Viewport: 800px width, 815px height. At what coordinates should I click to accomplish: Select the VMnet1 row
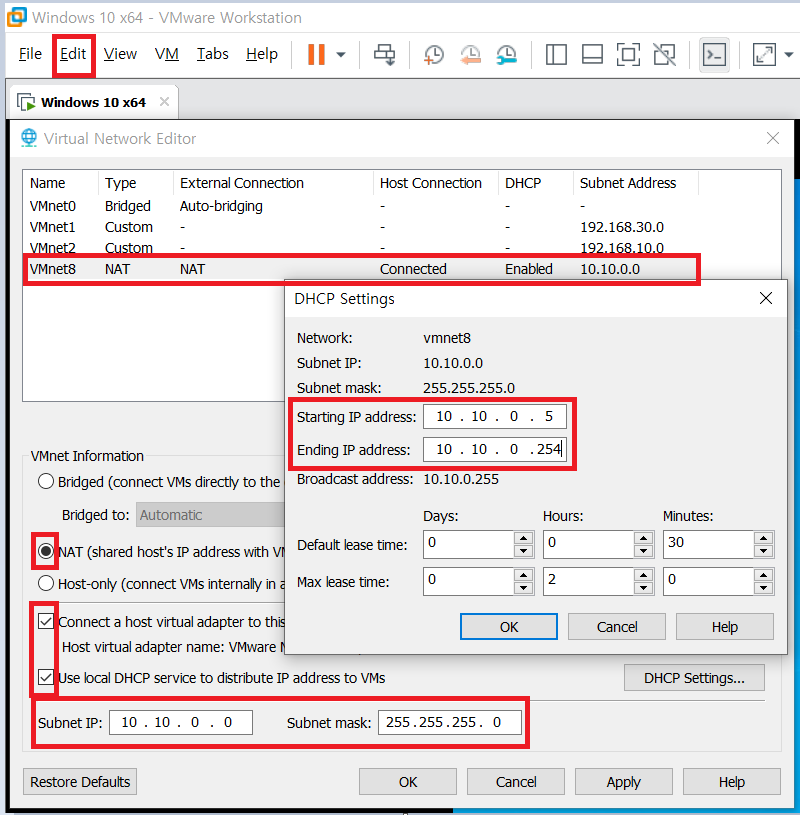point(402,227)
